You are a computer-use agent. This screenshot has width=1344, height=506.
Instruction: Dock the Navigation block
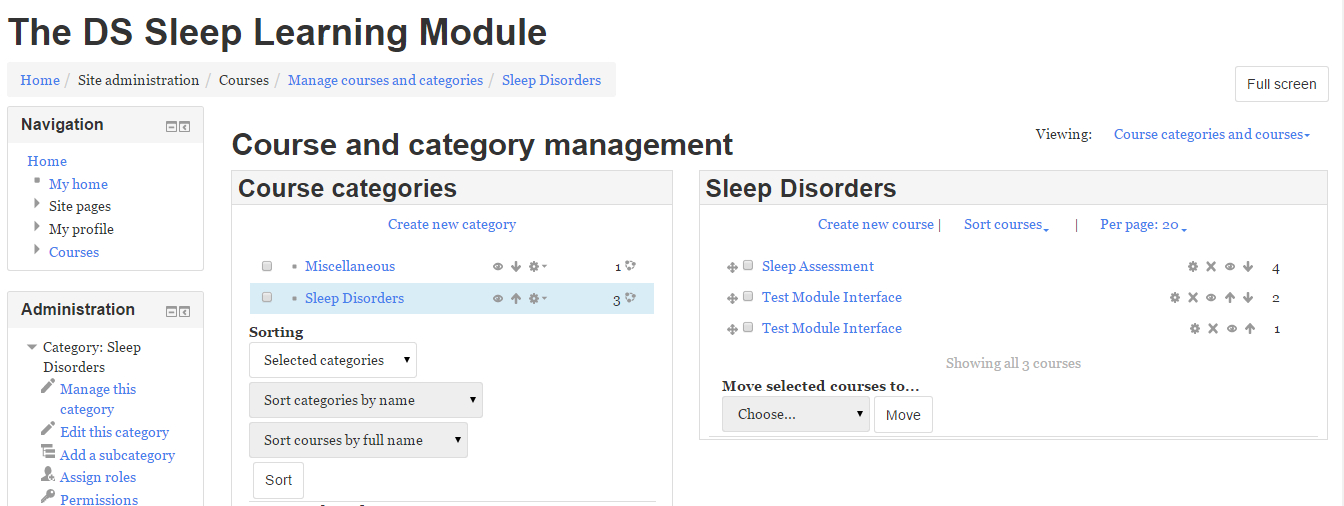tap(185, 126)
